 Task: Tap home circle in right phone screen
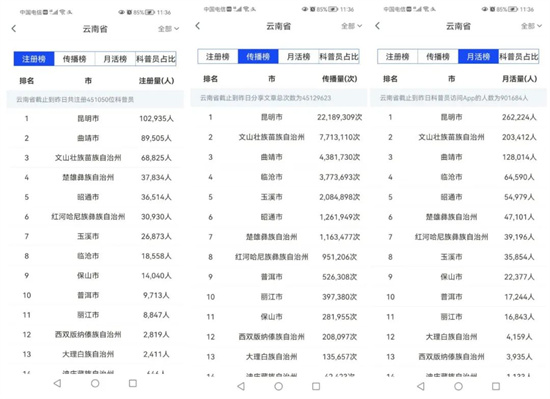(x=458, y=386)
